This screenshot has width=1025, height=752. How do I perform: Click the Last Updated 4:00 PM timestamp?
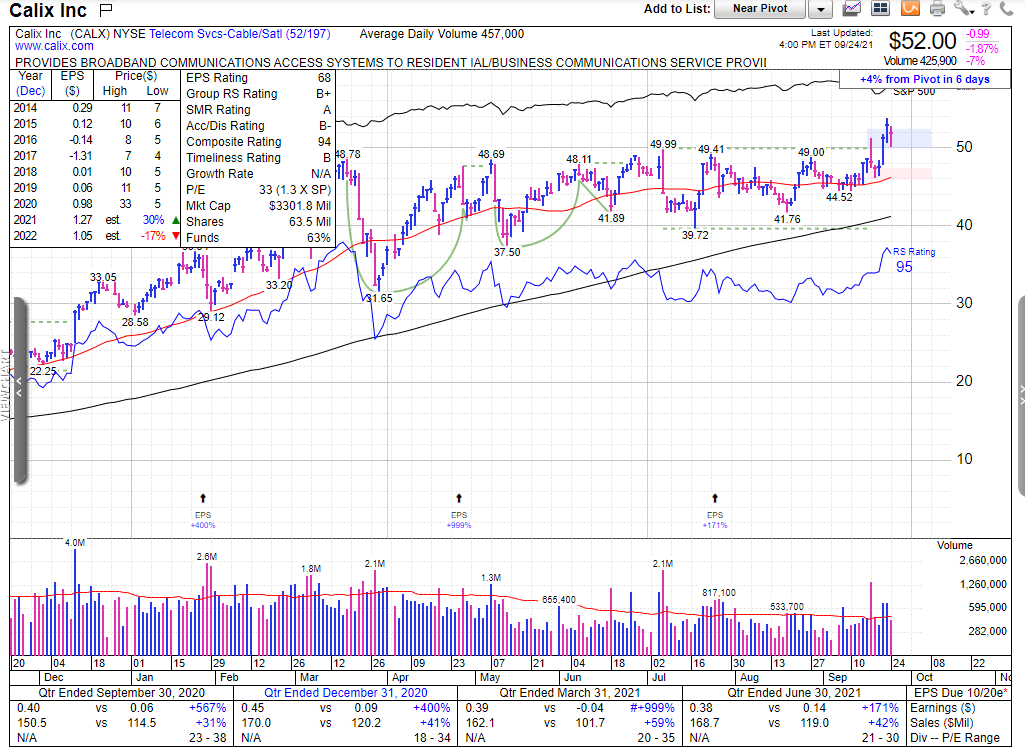pyautogui.click(x=826, y=39)
